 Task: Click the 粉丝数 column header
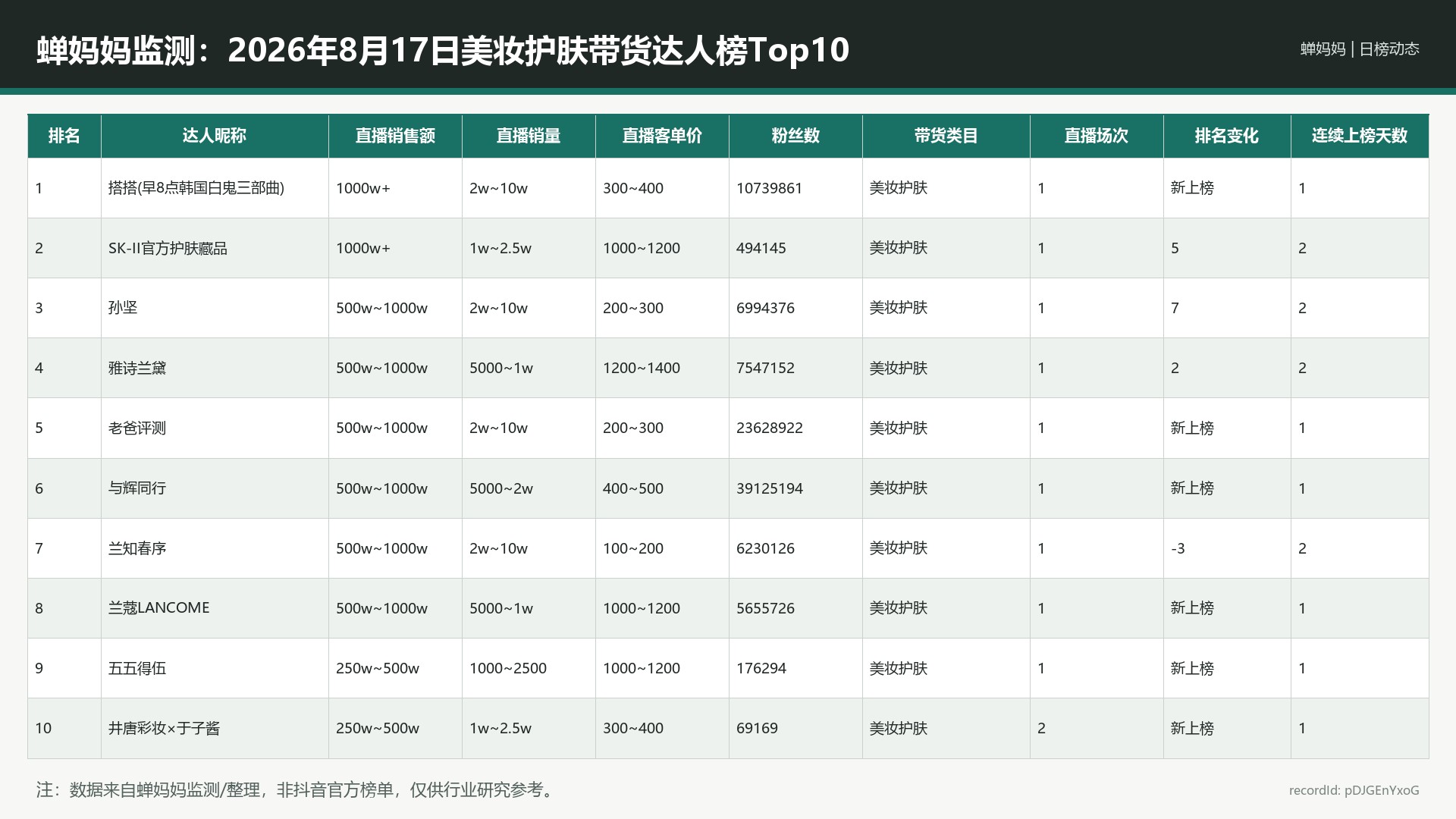click(795, 136)
